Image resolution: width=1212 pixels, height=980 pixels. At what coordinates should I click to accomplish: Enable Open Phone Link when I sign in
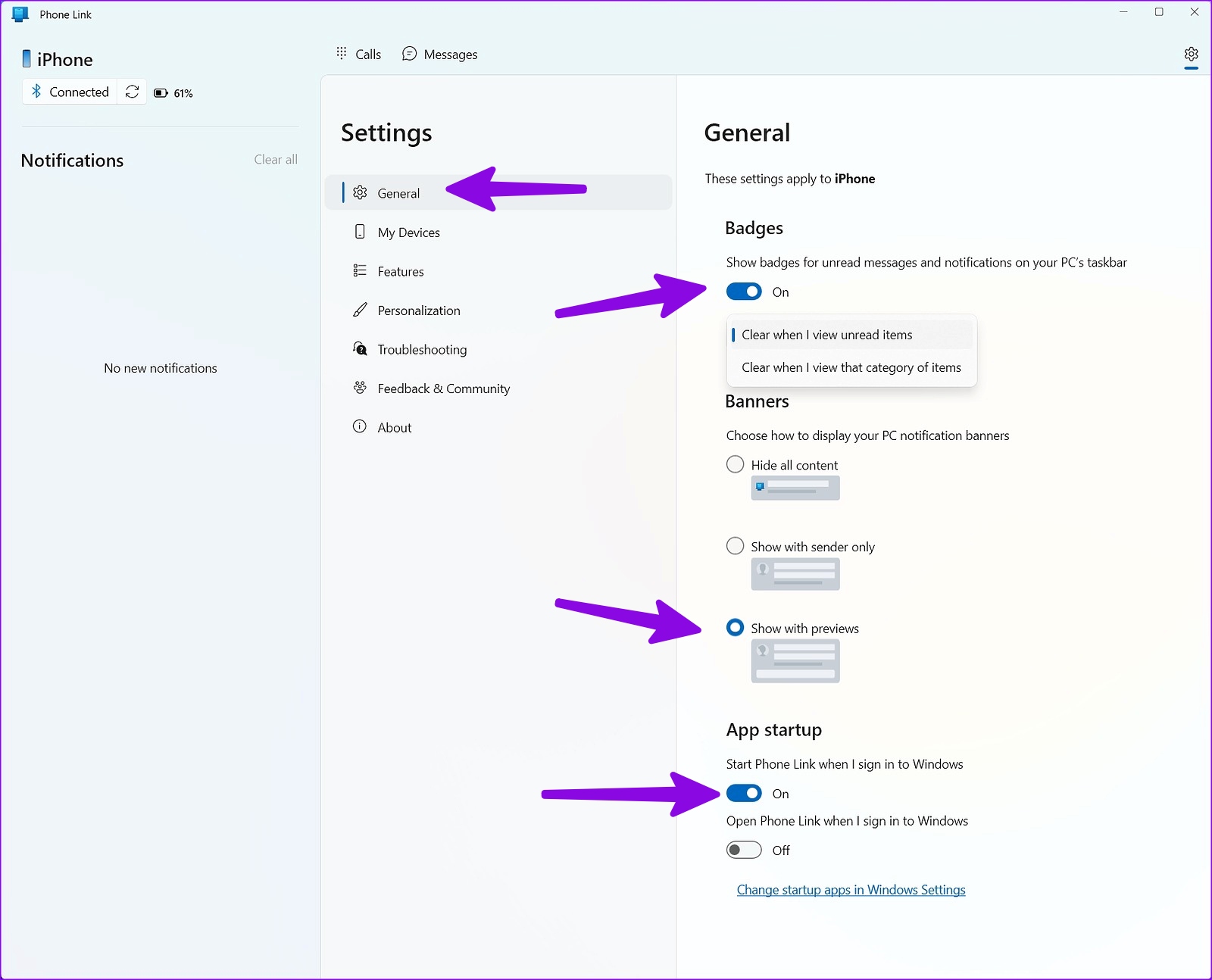[744, 850]
